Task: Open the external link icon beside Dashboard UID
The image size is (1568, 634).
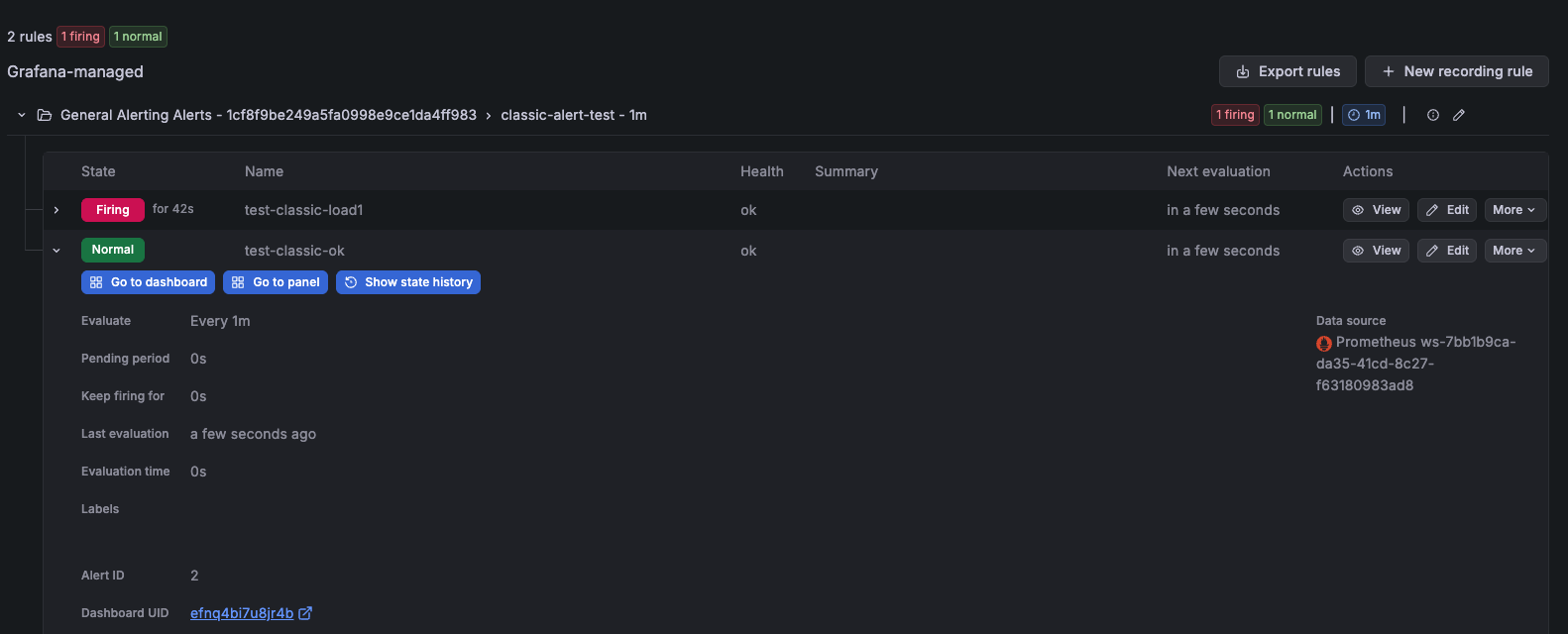Action: 305,613
